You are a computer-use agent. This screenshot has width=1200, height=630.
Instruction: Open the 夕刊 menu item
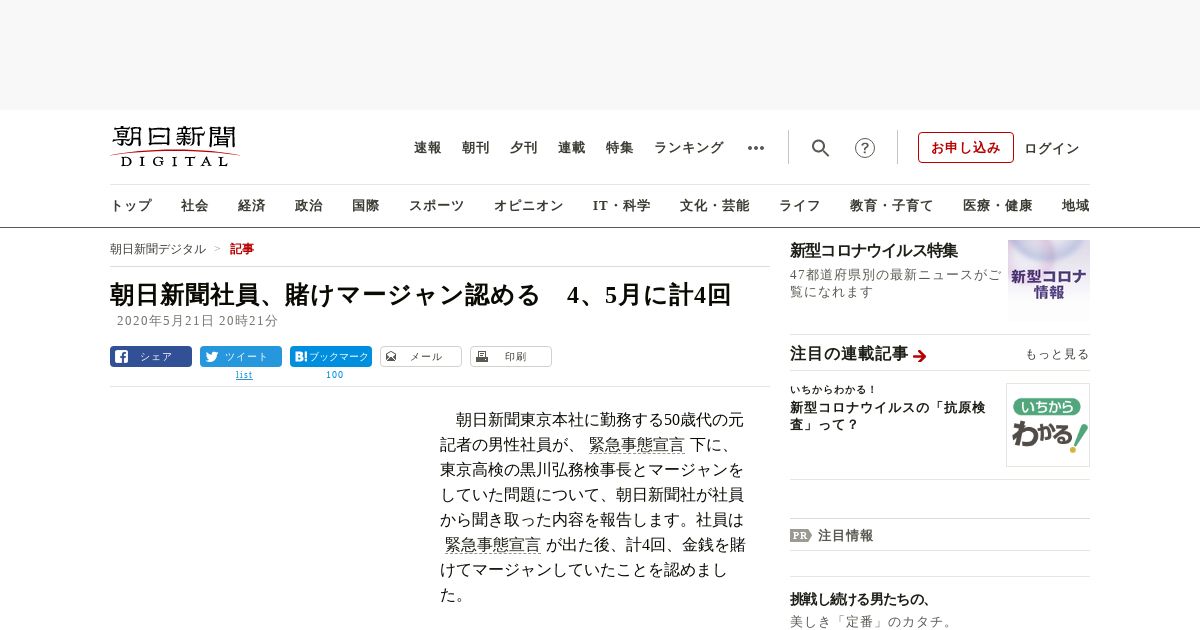pyautogui.click(x=524, y=148)
